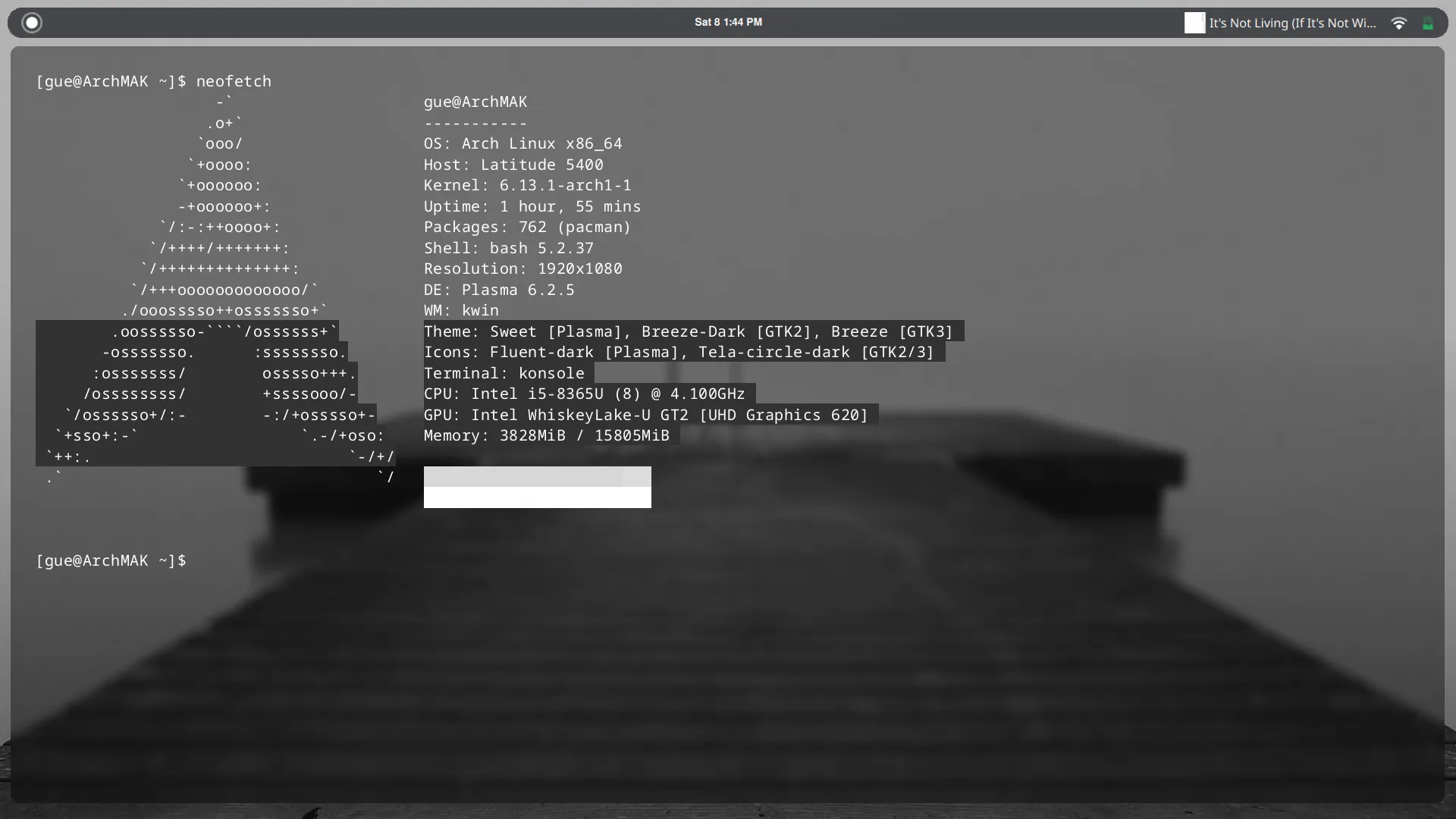1456x819 pixels.
Task: Click the highlighted Icons: Fluent-dark line
Action: (x=679, y=352)
